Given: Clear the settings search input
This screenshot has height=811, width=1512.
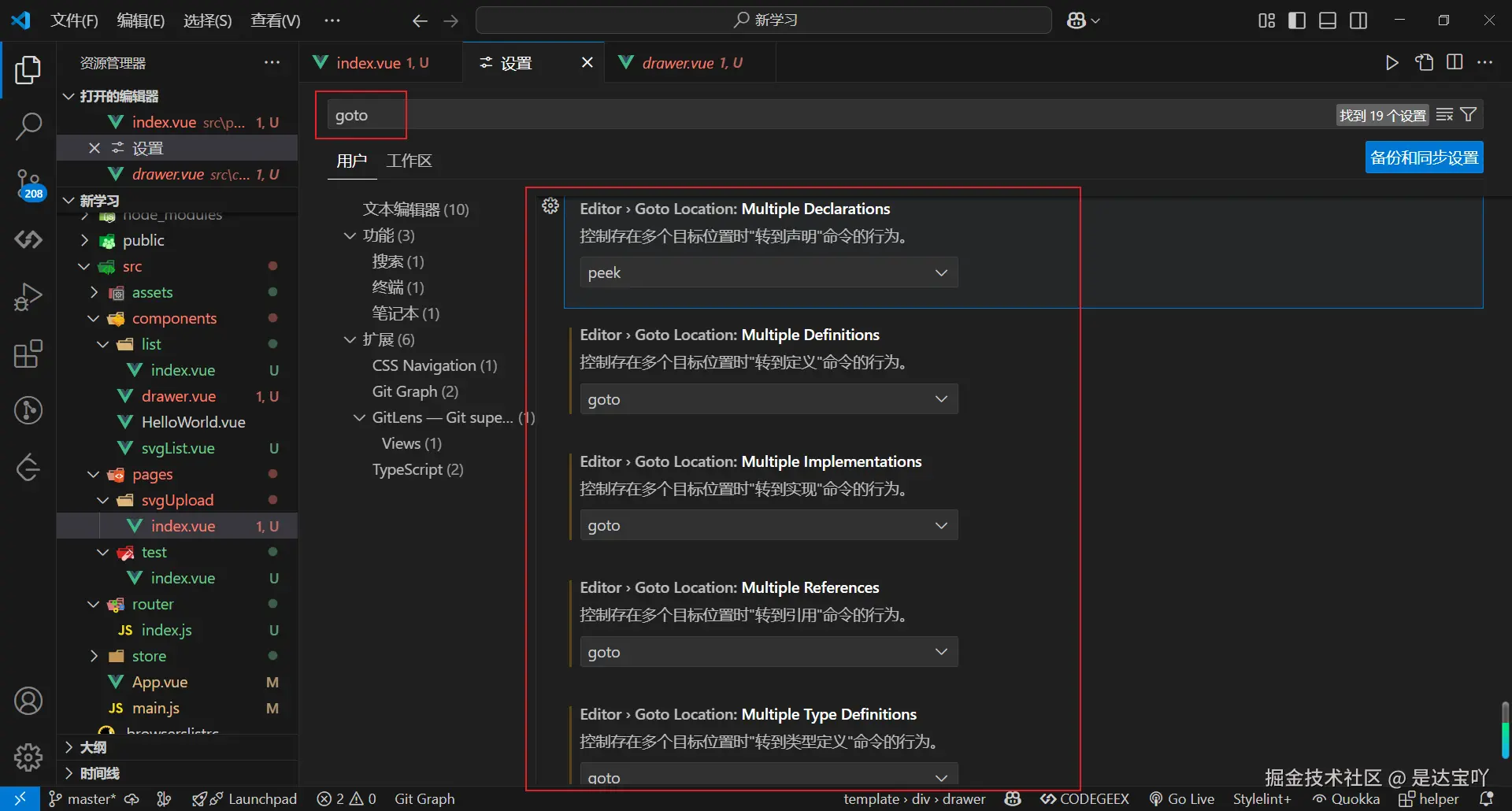Looking at the screenshot, I should click(x=1444, y=115).
